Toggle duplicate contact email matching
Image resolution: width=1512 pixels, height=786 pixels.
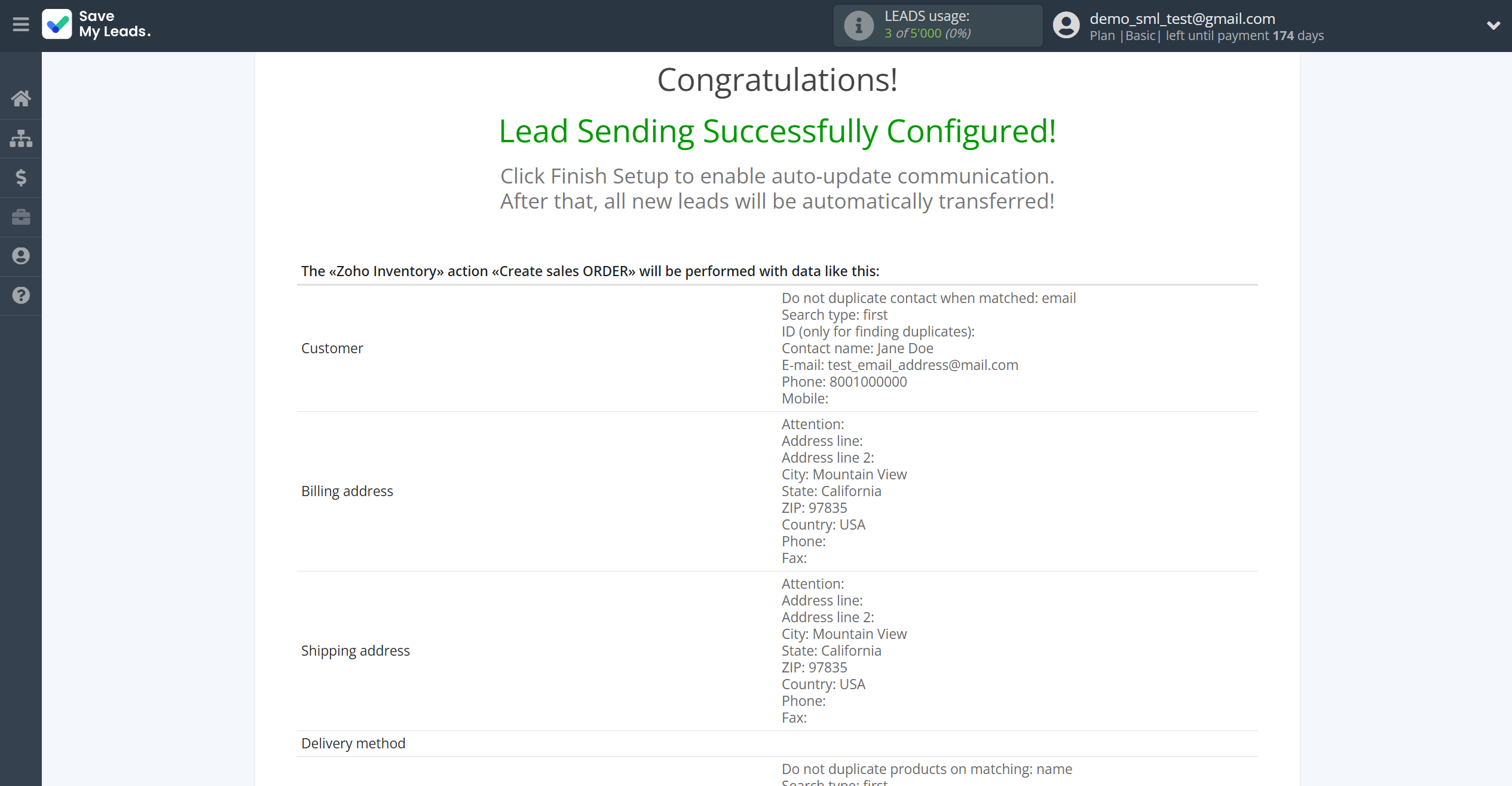tap(928, 297)
